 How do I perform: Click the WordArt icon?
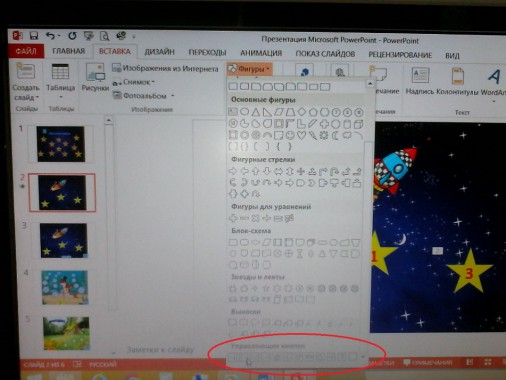(494, 77)
